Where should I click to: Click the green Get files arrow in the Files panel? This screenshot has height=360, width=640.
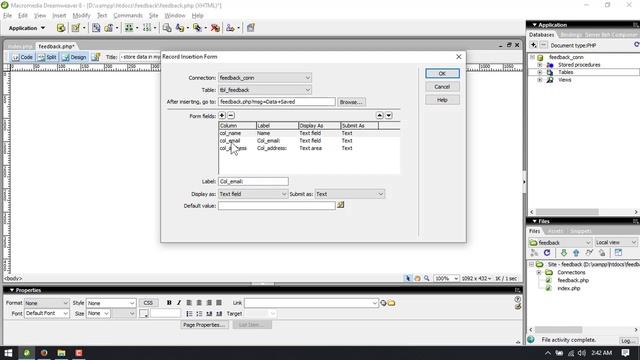click(564, 253)
